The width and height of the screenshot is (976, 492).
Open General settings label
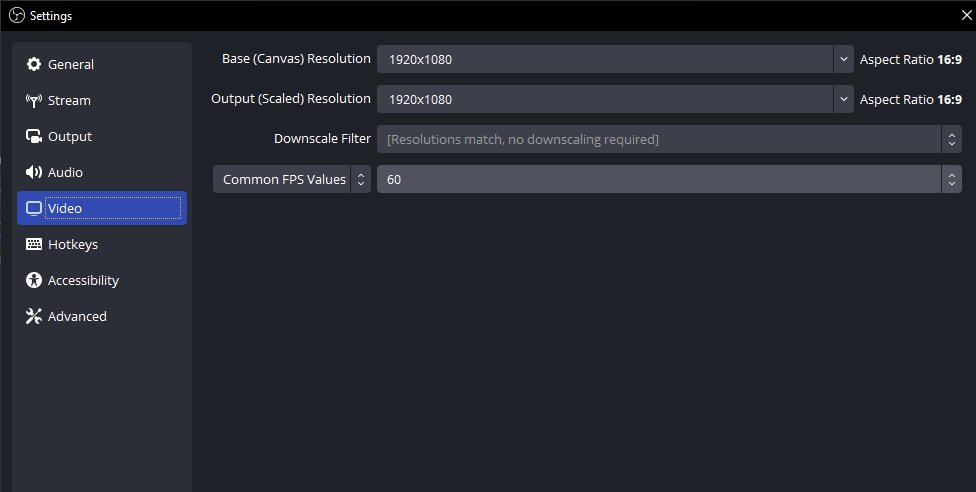click(x=71, y=64)
